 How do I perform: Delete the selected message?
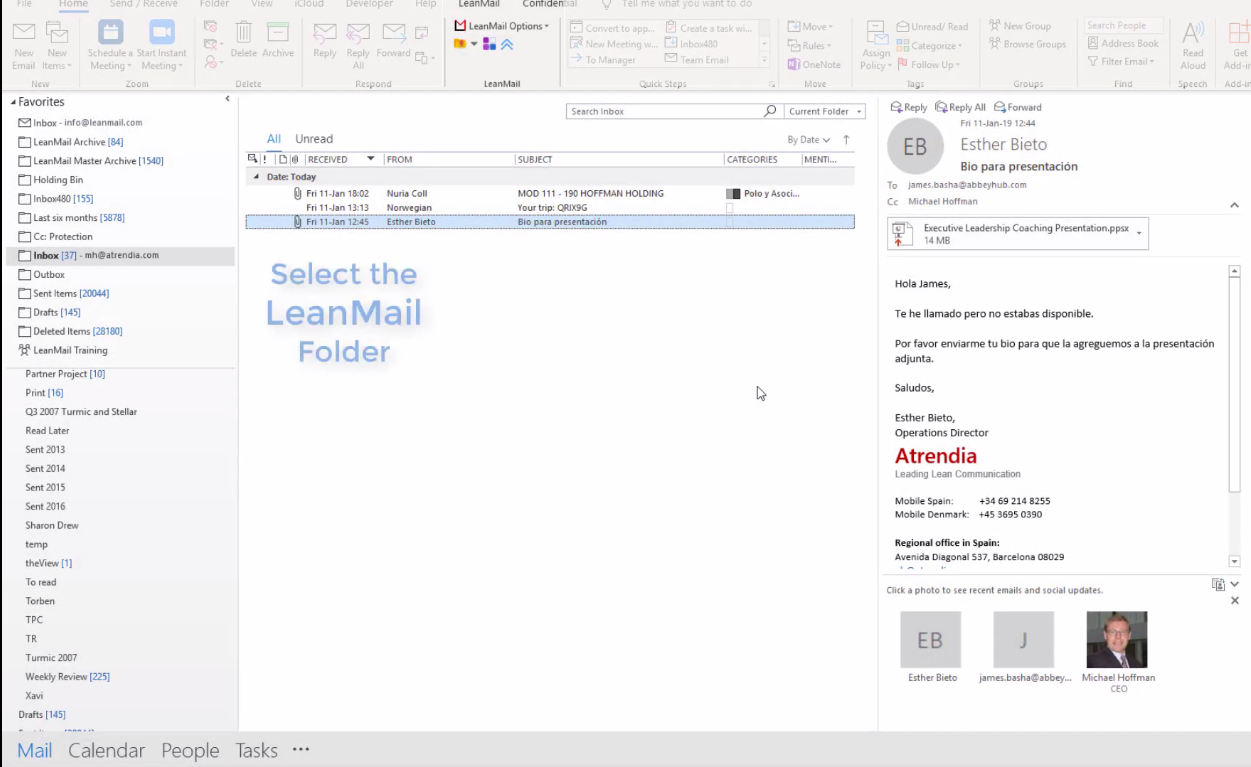(246, 38)
